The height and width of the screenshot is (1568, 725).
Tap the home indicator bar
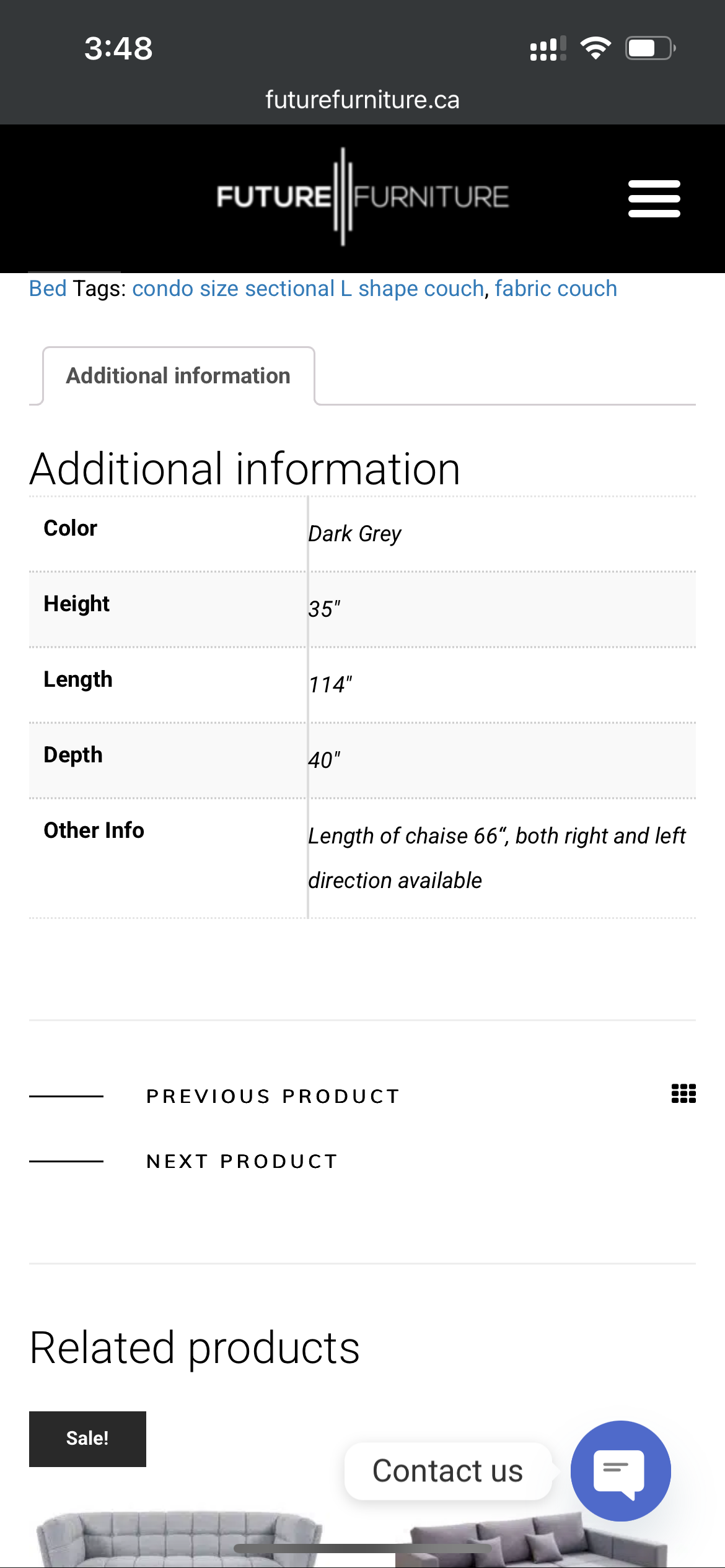pyautogui.click(x=362, y=1548)
